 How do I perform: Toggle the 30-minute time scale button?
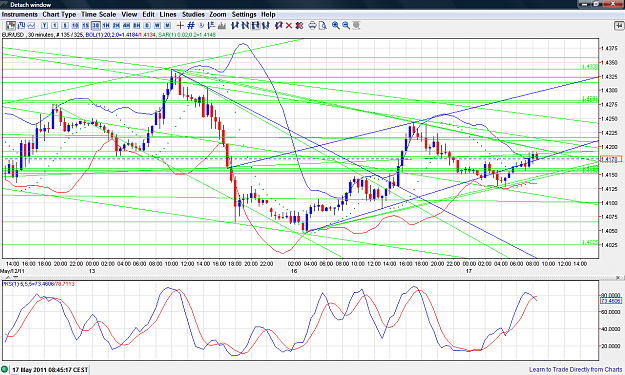96,26
